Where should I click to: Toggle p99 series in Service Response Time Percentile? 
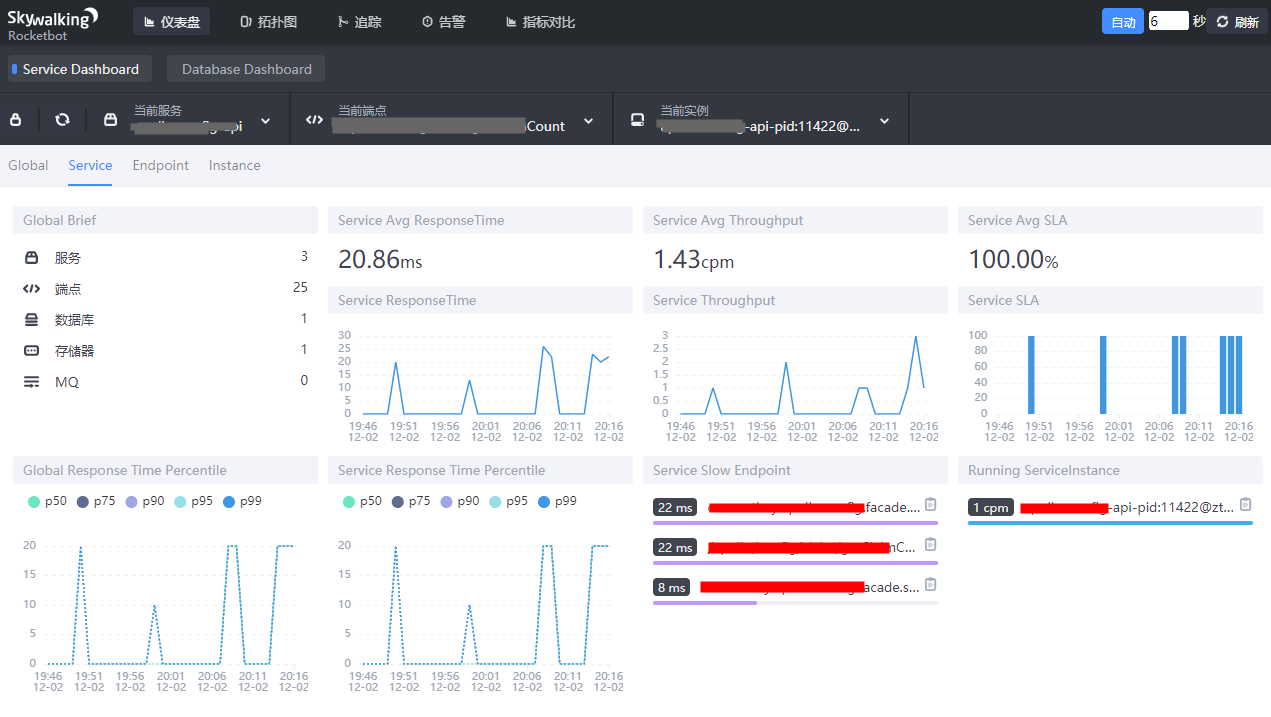coord(554,501)
